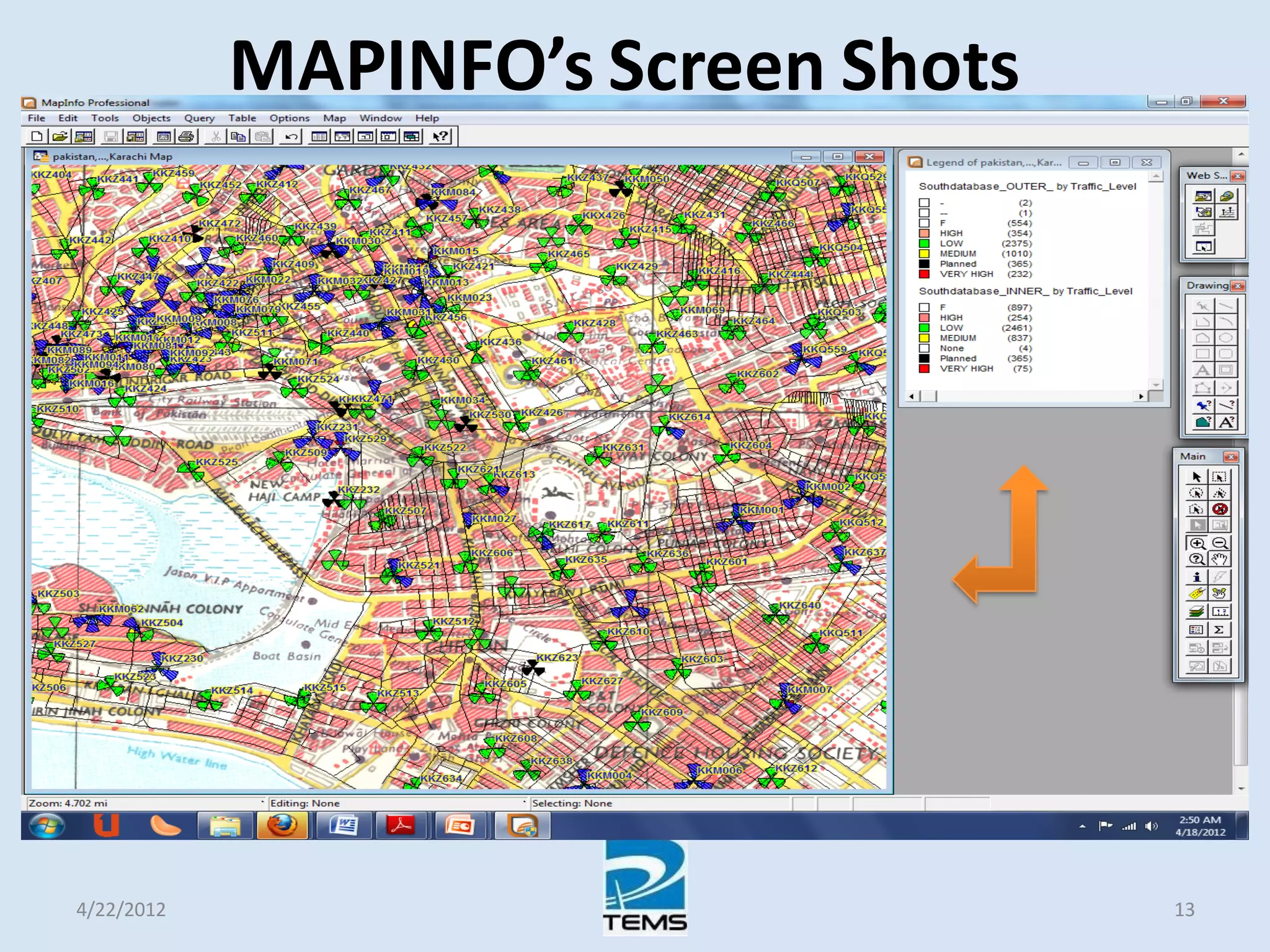This screenshot has height=952, width=1270.
Task: Click the volume speaker tray icon
Action: [1152, 826]
